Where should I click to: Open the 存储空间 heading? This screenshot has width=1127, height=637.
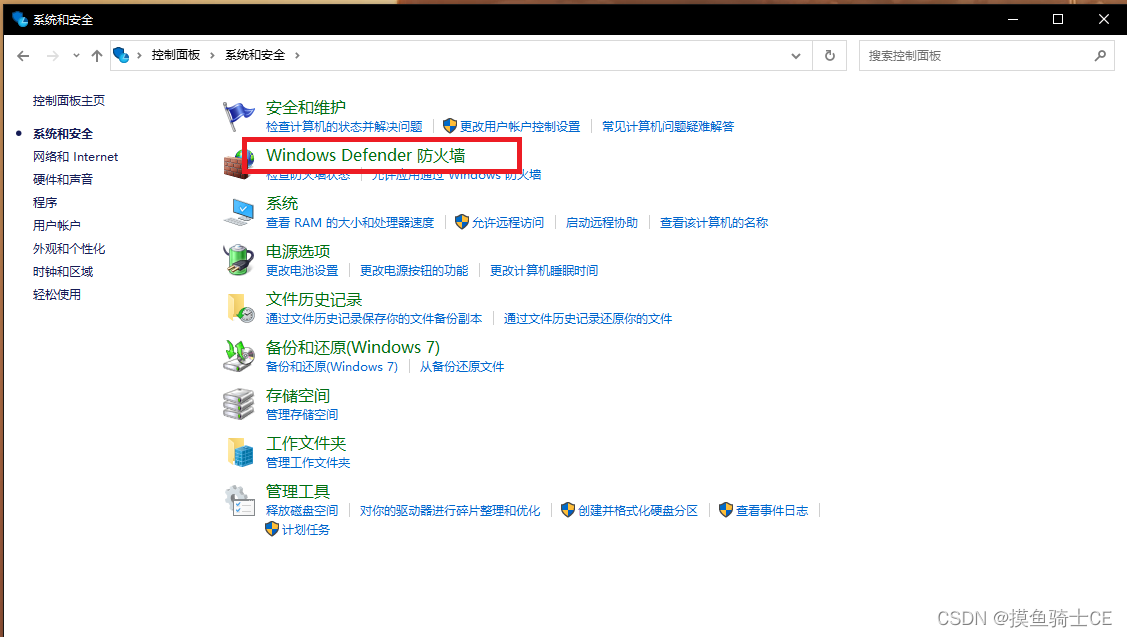coord(298,395)
